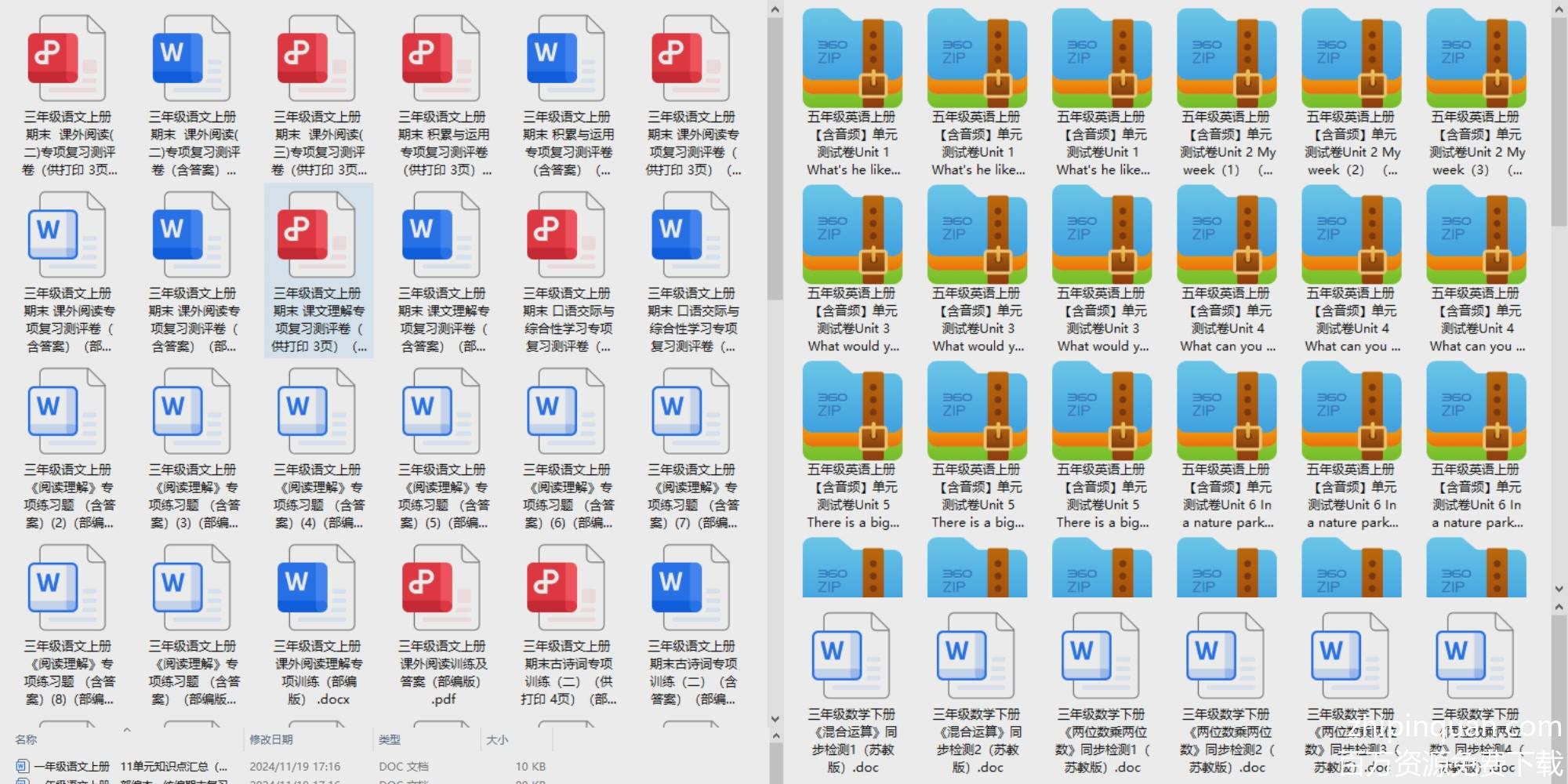This screenshot has height=784, width=1568.
Task: Open zip 测试卷Unit 2 My week (1)
Action: click(1227, 94)
